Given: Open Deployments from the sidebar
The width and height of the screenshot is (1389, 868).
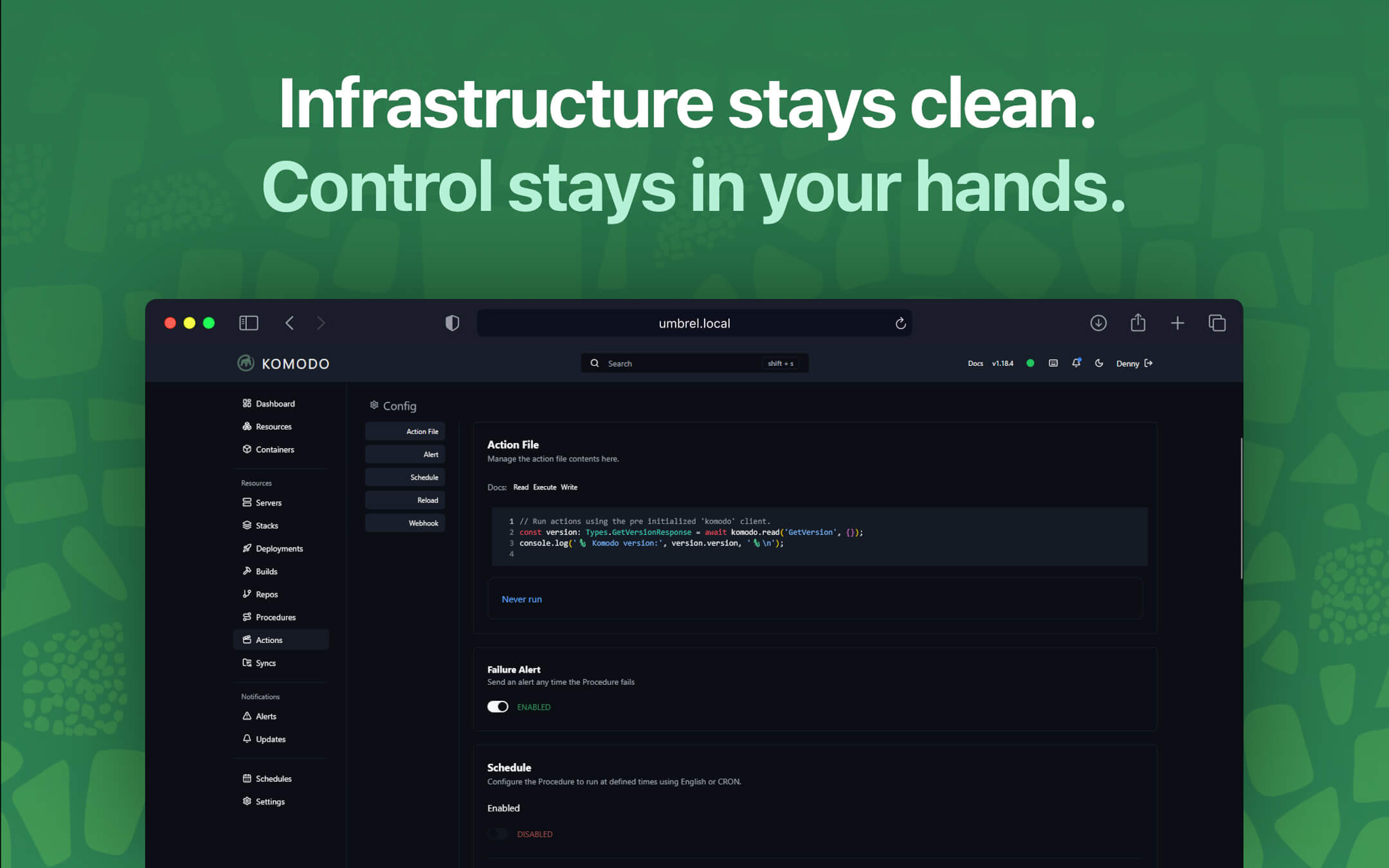Looking at the screenshot, I should pyautogui.click(x=248, y=548).
